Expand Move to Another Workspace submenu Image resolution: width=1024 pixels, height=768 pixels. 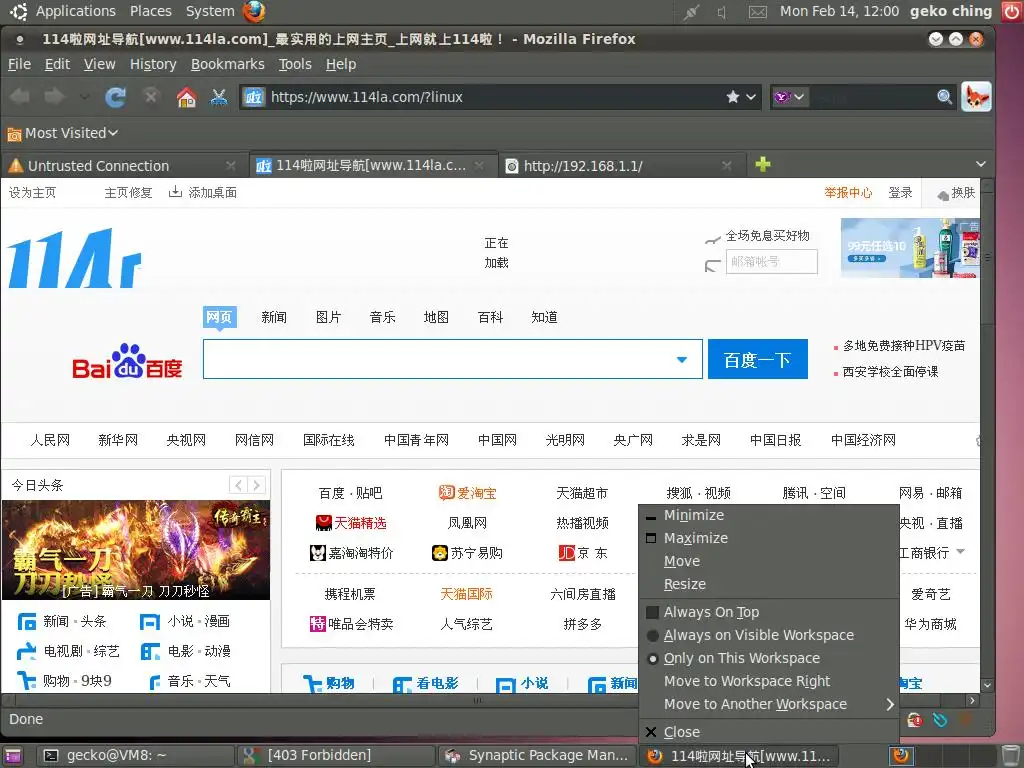pos(769,704)
